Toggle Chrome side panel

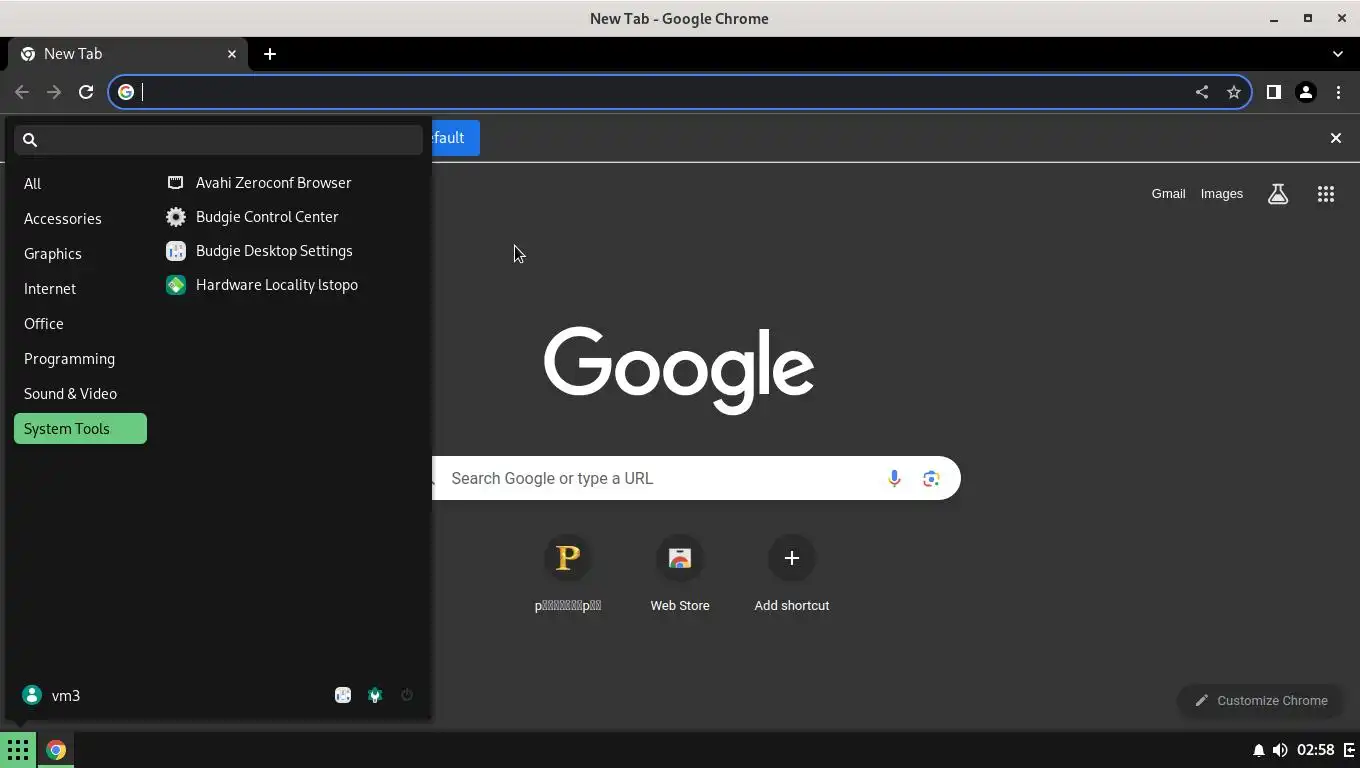pos(1273,92)
